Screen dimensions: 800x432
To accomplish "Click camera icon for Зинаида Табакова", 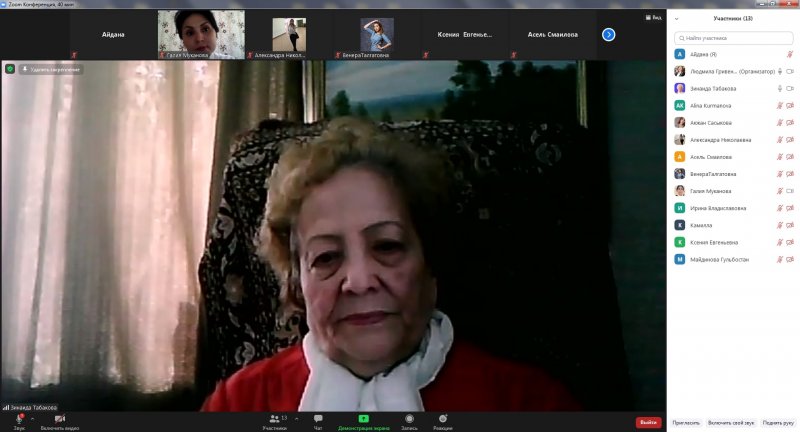I will pos(790,88).
